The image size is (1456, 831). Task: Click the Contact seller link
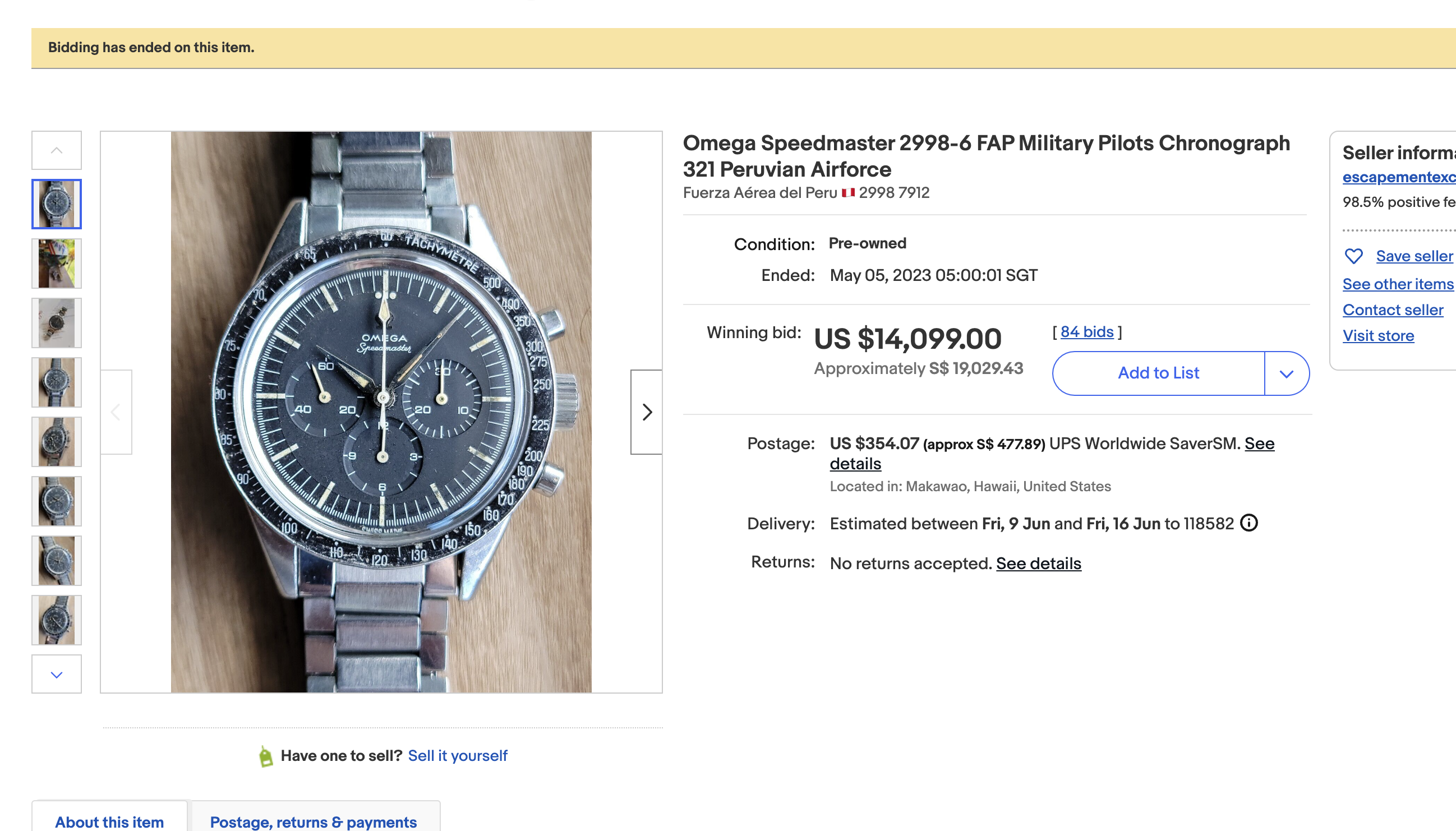tap(1393, 310)
